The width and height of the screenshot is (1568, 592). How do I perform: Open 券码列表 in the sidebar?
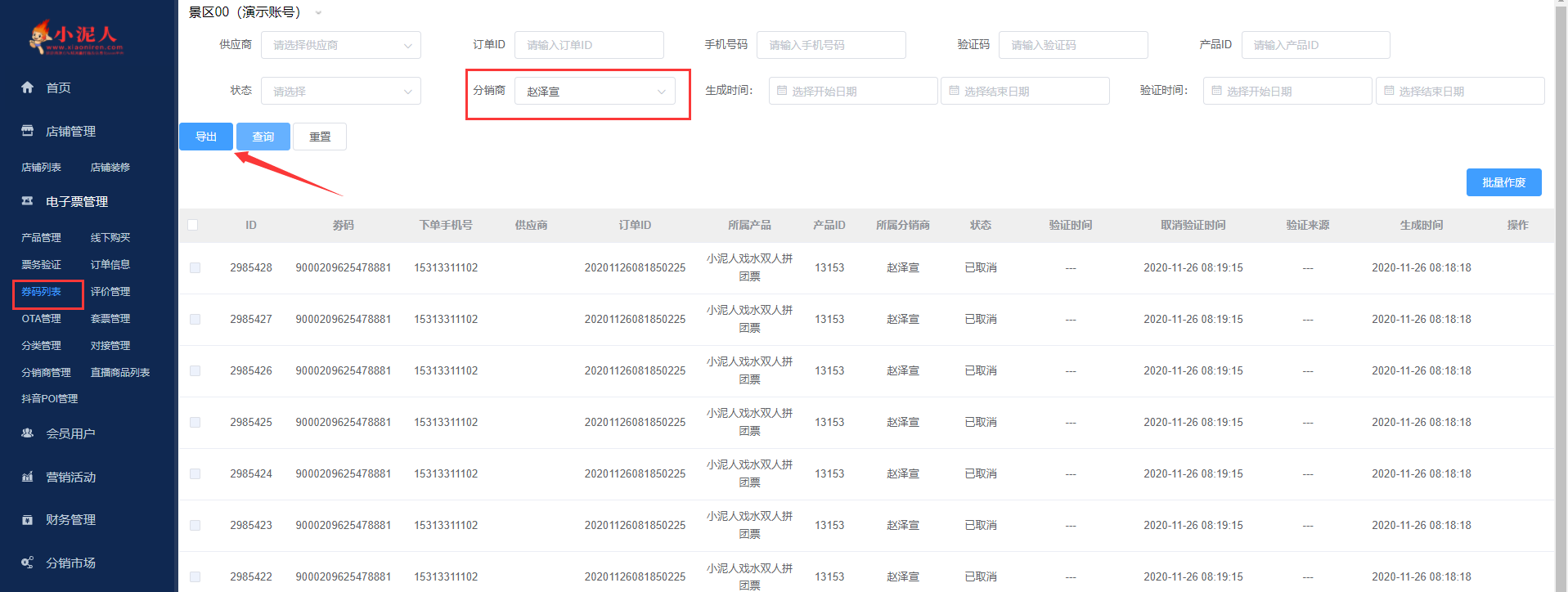[42, 292]
